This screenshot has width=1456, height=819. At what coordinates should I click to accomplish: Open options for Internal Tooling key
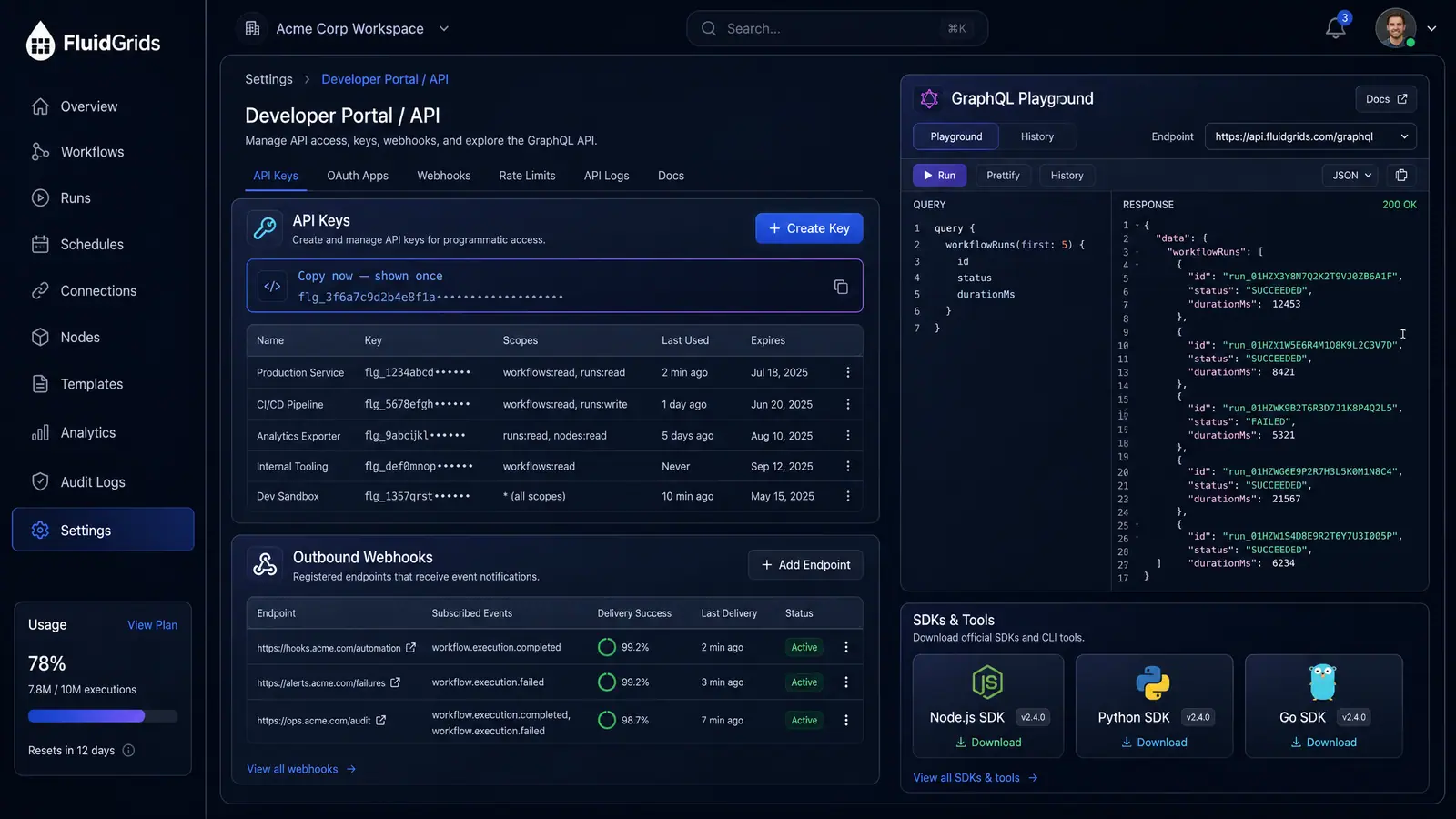point(847,467)
